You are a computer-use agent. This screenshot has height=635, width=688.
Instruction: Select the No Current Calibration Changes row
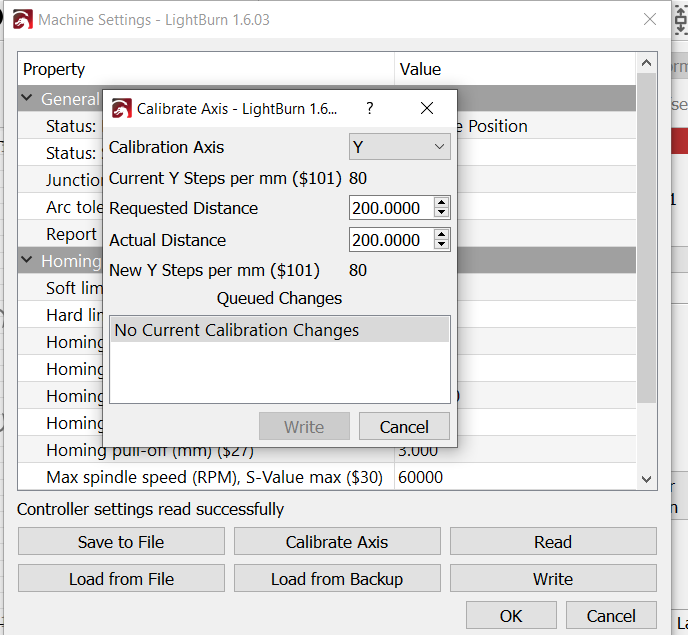click(280, 330)
